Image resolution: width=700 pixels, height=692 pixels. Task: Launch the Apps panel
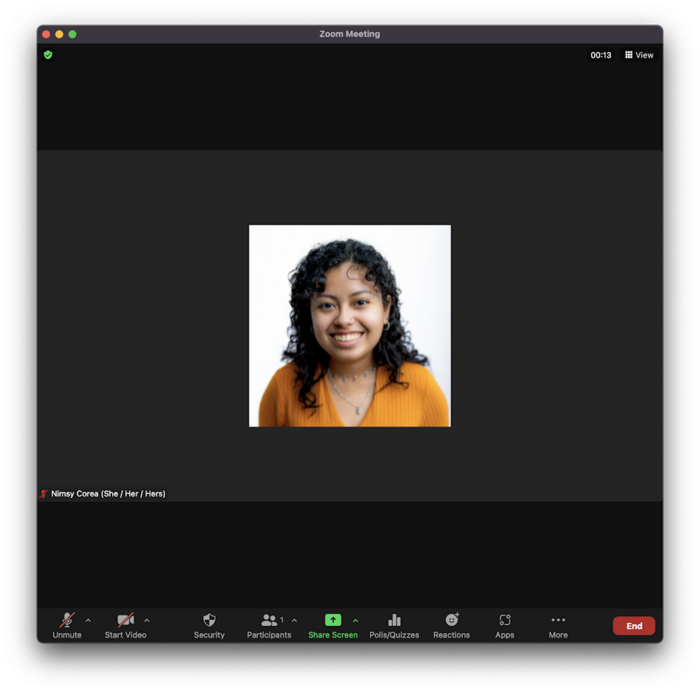pos(505,625)
